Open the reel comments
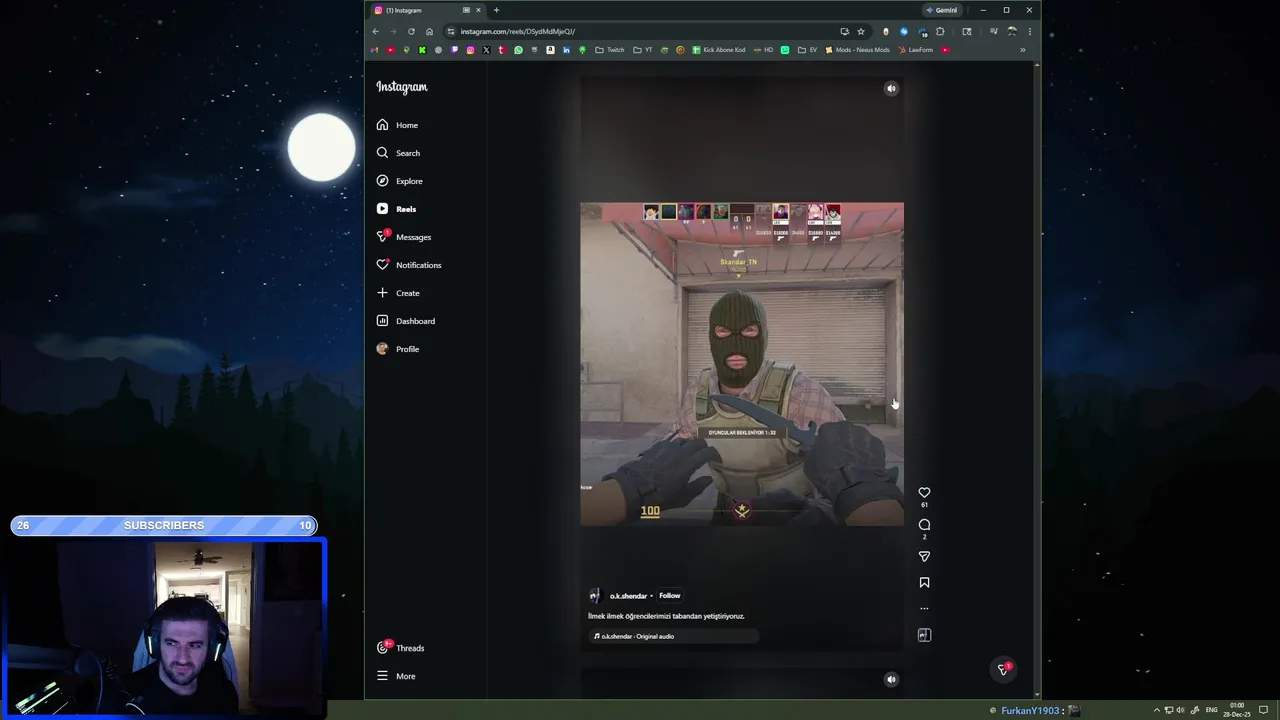Viewport: 1280px width, 720px height. click(x=924, y=525)
